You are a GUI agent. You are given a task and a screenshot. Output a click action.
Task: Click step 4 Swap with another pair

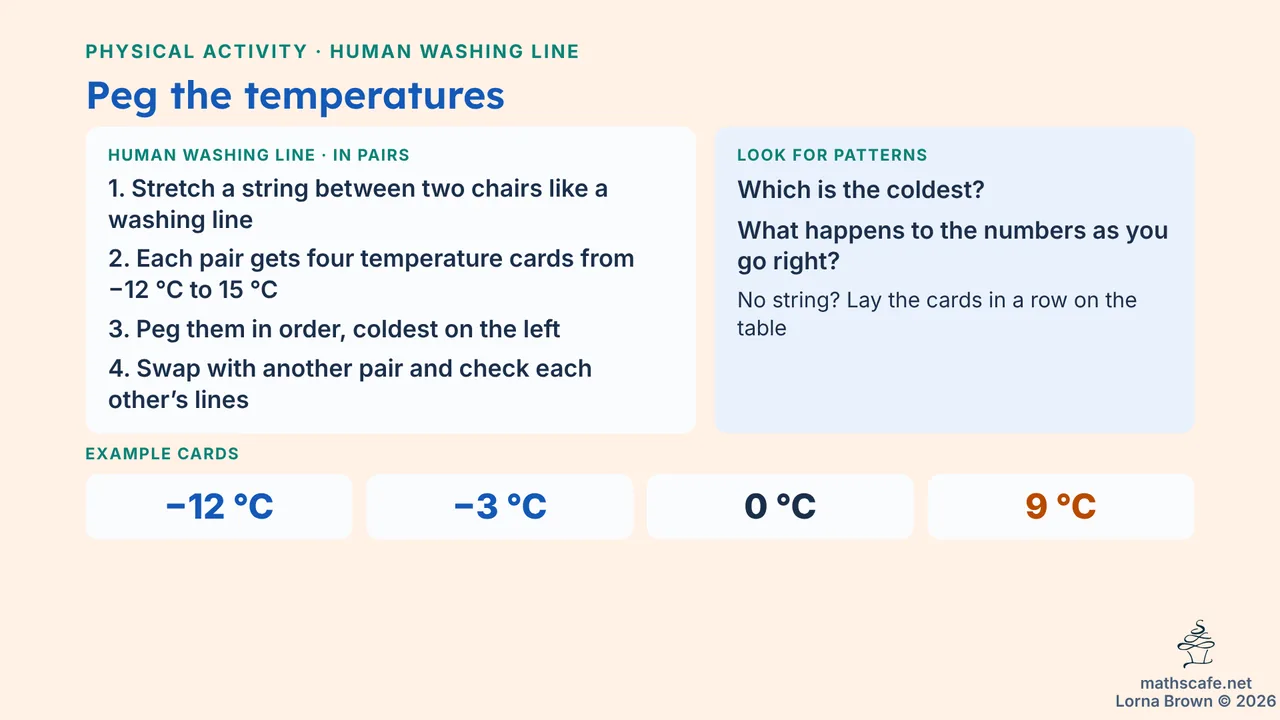click(350, 383)
